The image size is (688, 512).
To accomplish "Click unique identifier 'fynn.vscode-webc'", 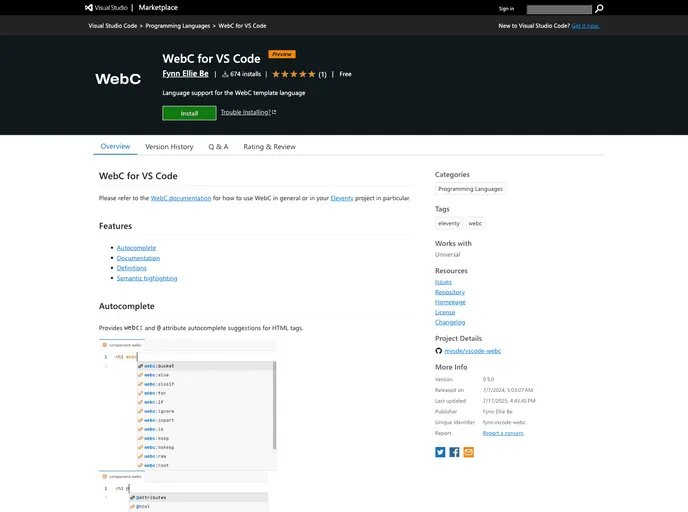I will coord(504,422).
